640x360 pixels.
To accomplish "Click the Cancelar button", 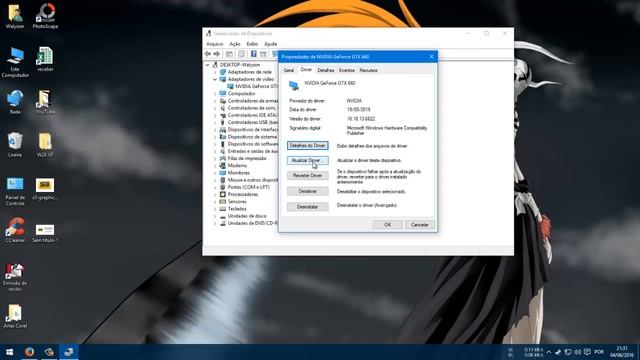I will point(420,225).
